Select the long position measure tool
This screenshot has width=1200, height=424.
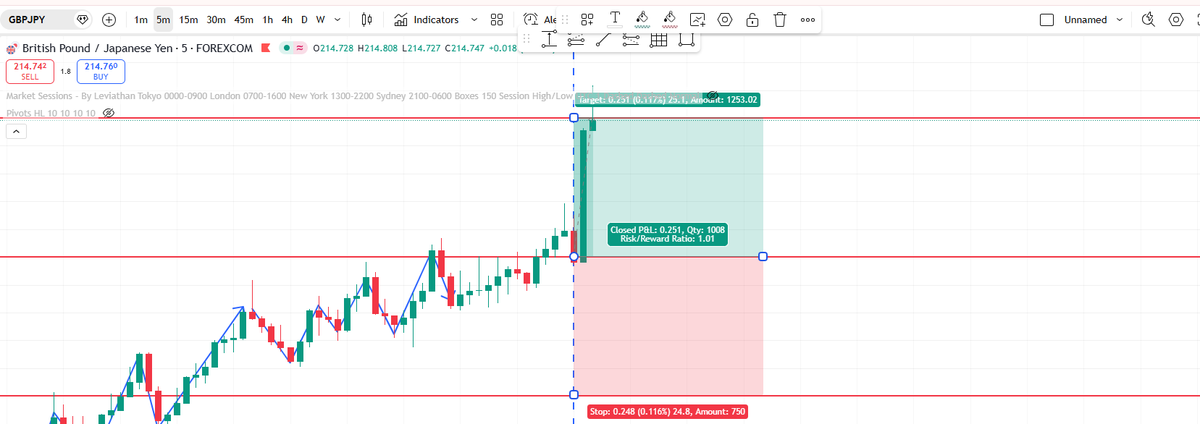[549, 40]
